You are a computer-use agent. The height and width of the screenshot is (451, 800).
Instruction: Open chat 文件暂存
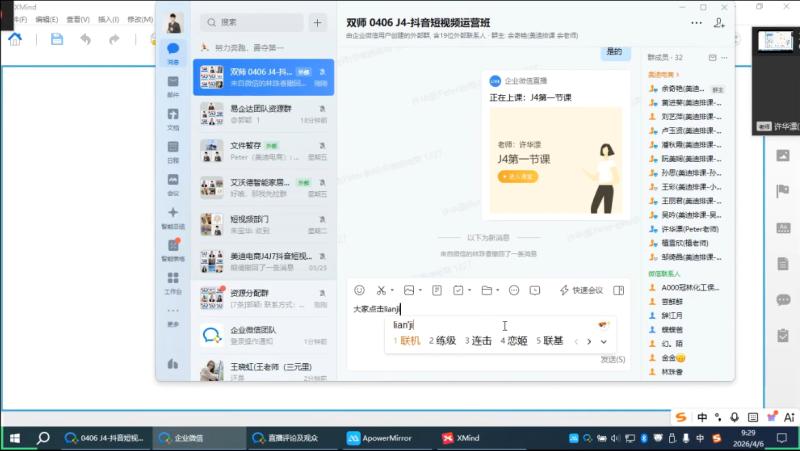tap(263, 151)
